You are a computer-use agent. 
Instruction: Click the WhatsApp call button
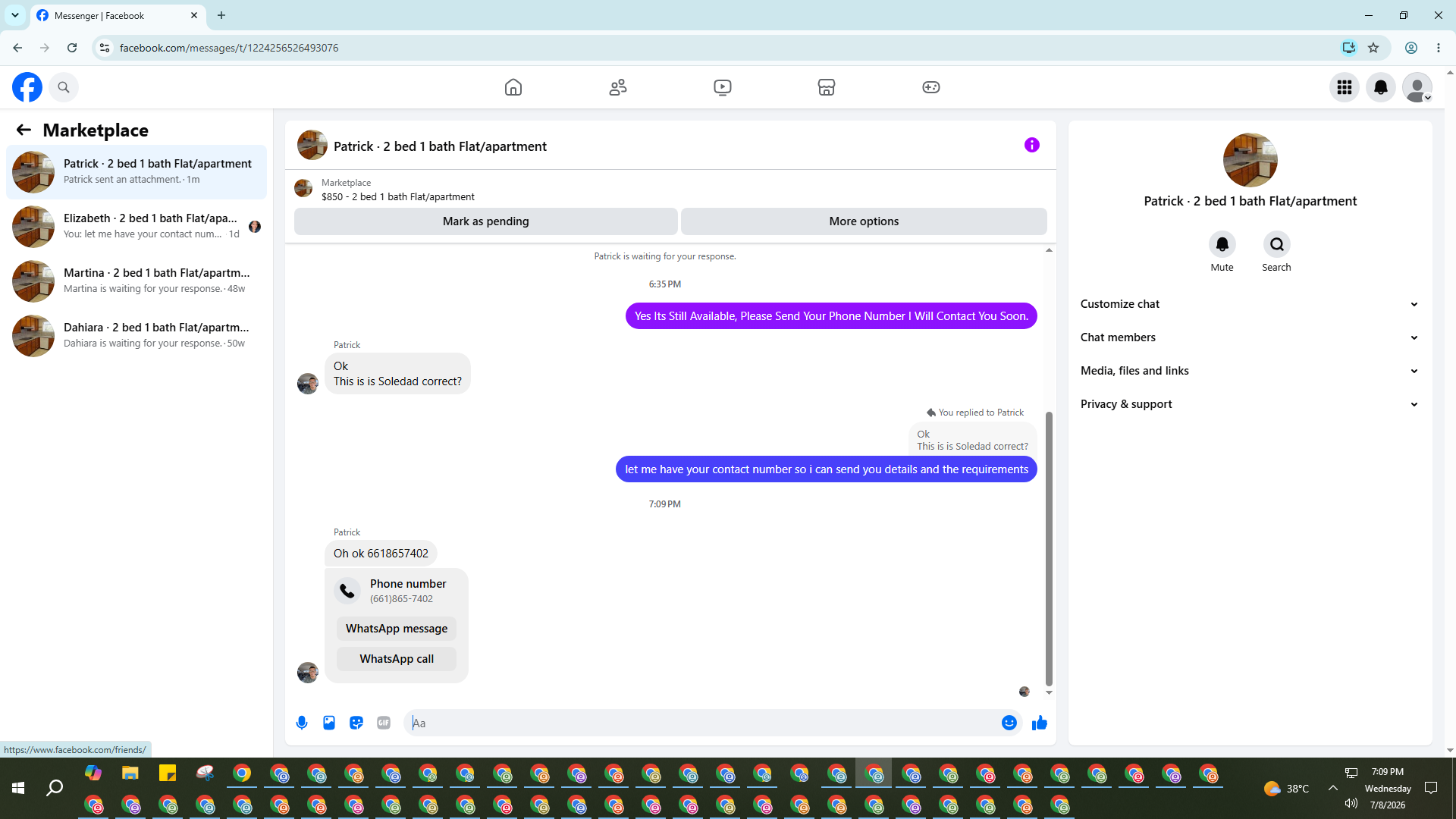point(397,659)
